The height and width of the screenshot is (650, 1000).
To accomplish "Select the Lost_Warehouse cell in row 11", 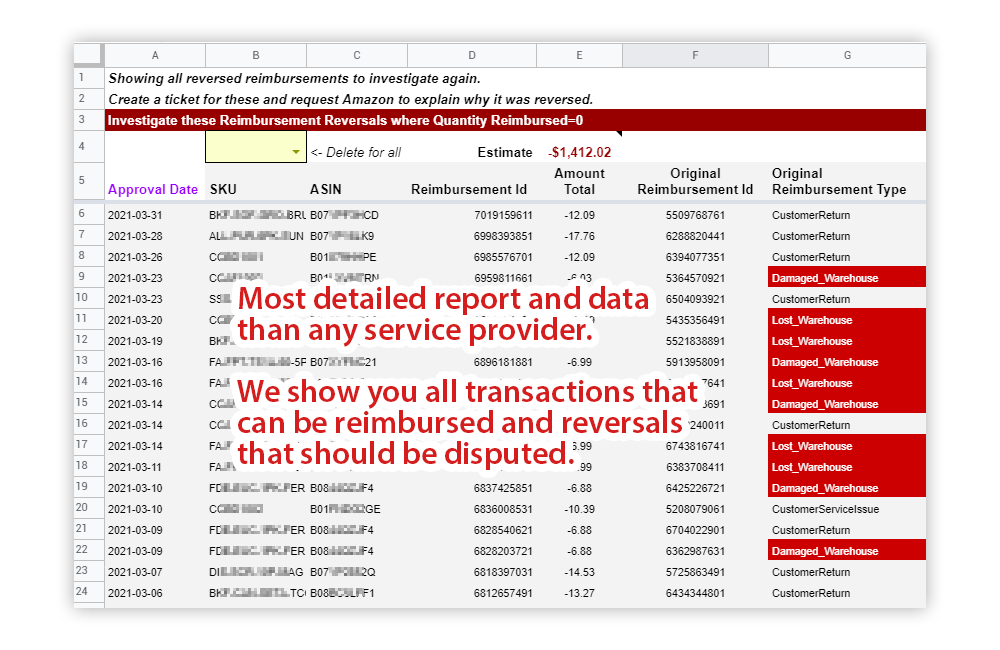I will click(x=847, y=320).
